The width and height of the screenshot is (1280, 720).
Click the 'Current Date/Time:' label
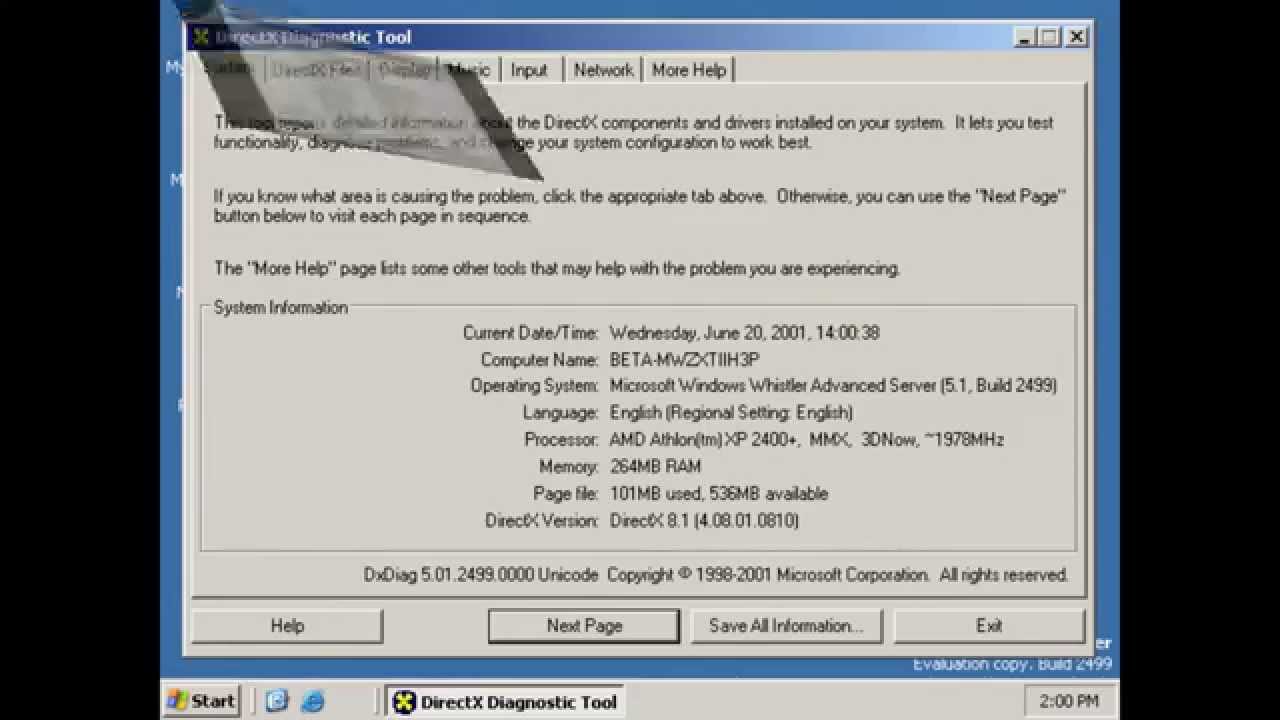tap(530, 333)
